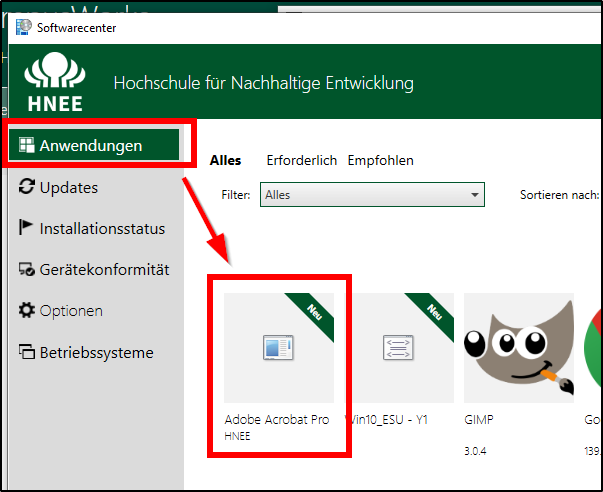Expand the Filter dropdown arrow

tap(474, 195)
